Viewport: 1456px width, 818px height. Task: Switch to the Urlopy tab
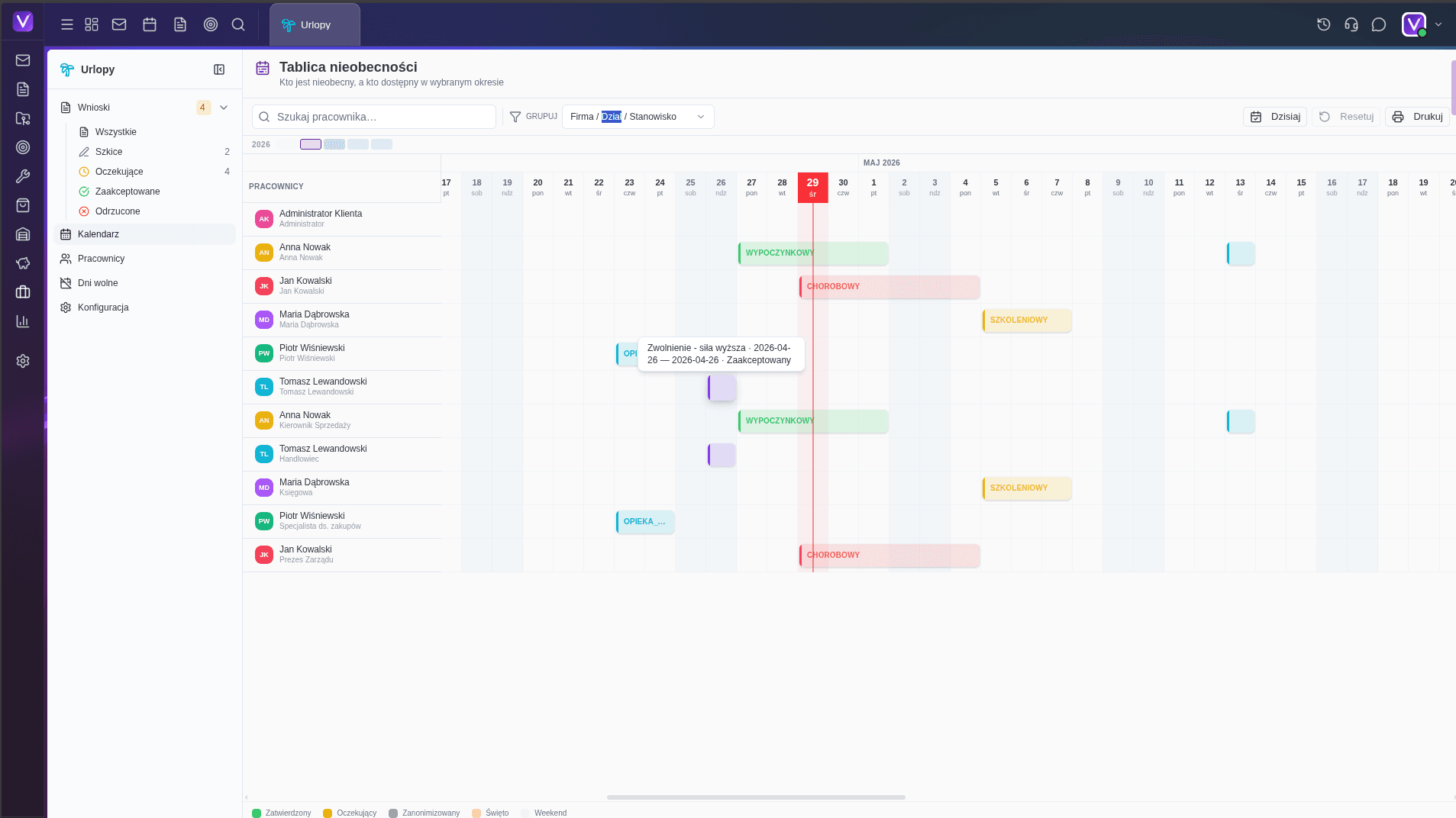click(315, 25)
